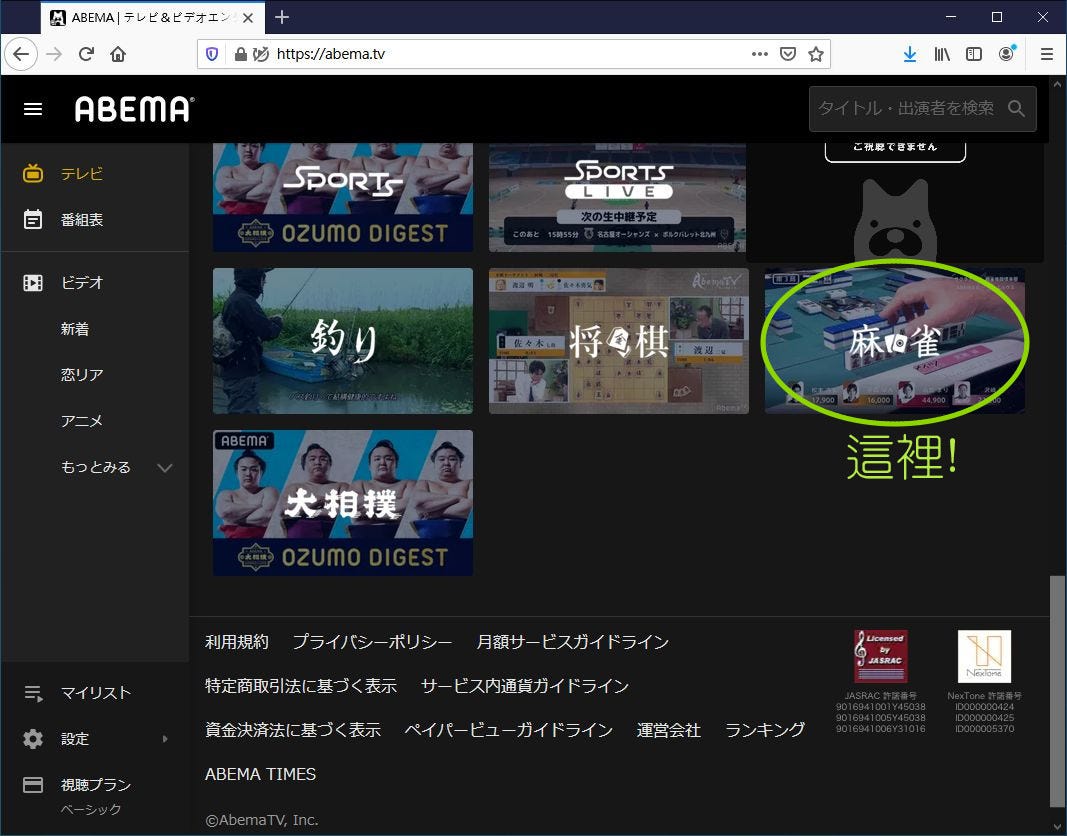Open ABEMA TIMES link
Screen dimensions: 1067x836
pos(261,774)
